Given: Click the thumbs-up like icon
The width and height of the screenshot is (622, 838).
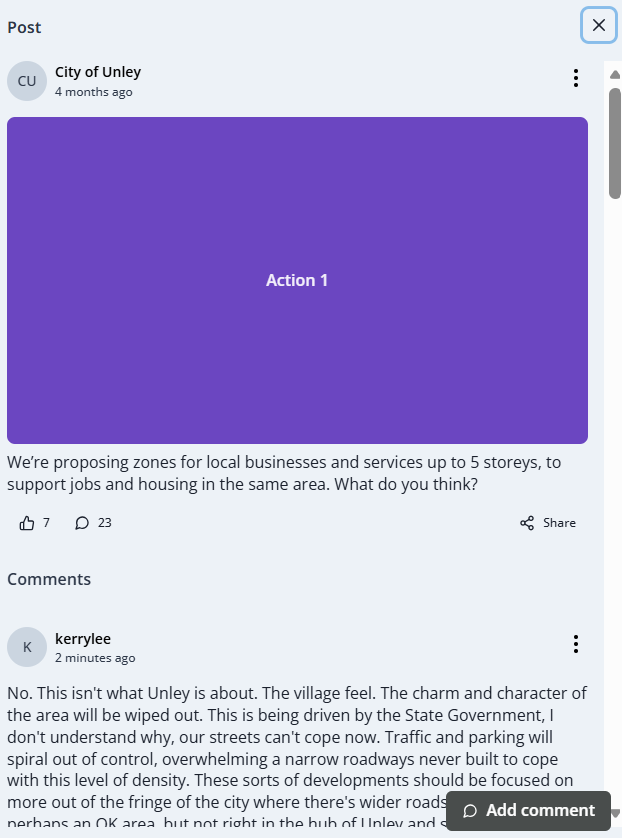Looking at the screenshot, I should 27,523.
